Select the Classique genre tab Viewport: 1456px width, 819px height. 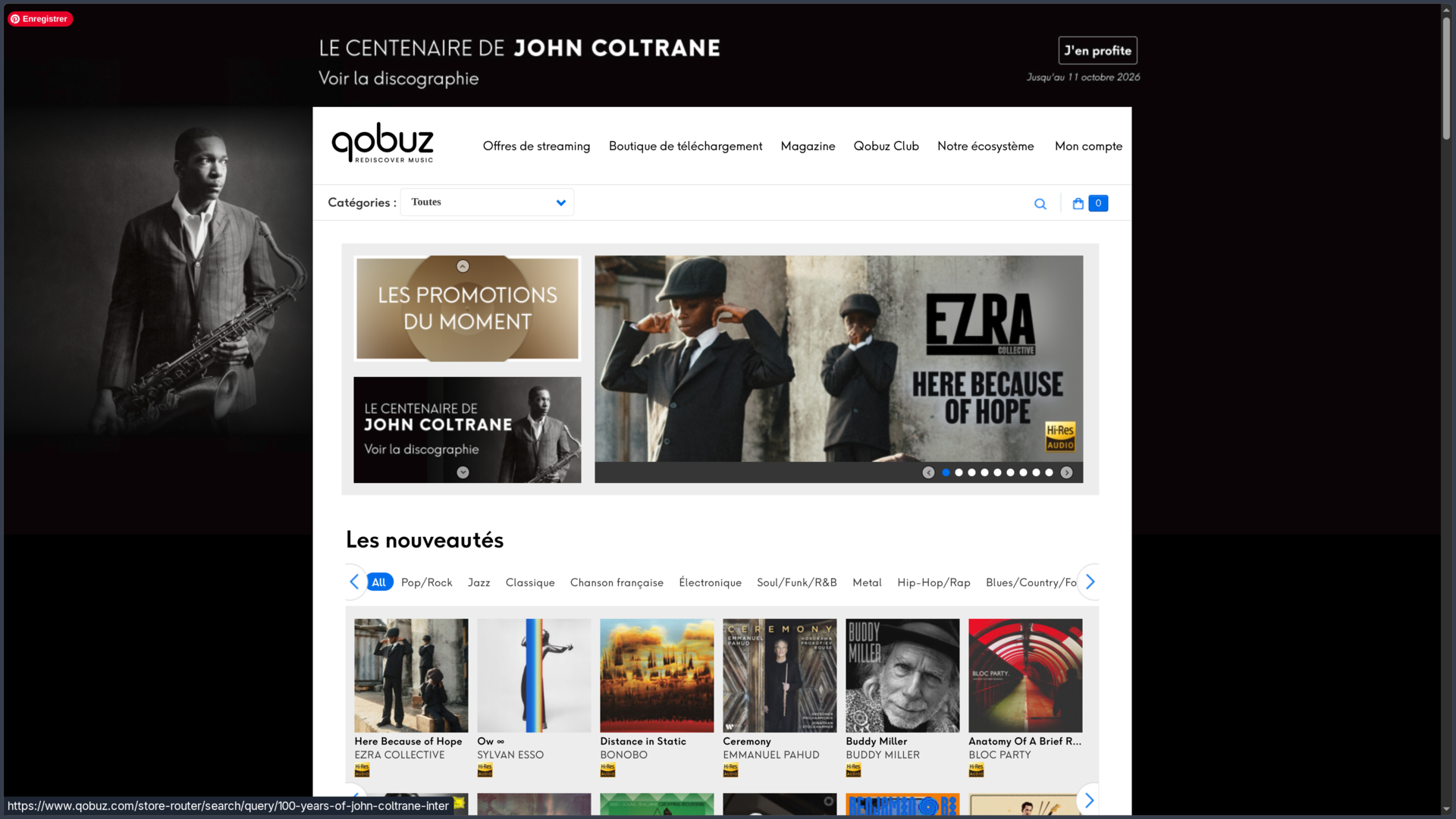coord(530,582)
